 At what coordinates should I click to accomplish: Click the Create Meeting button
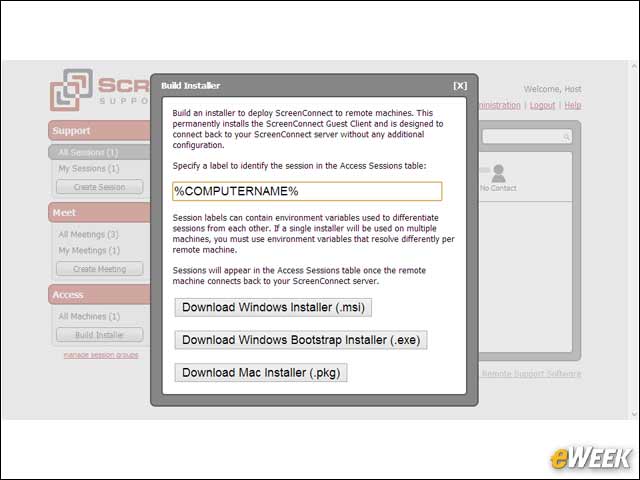point(100,269)
